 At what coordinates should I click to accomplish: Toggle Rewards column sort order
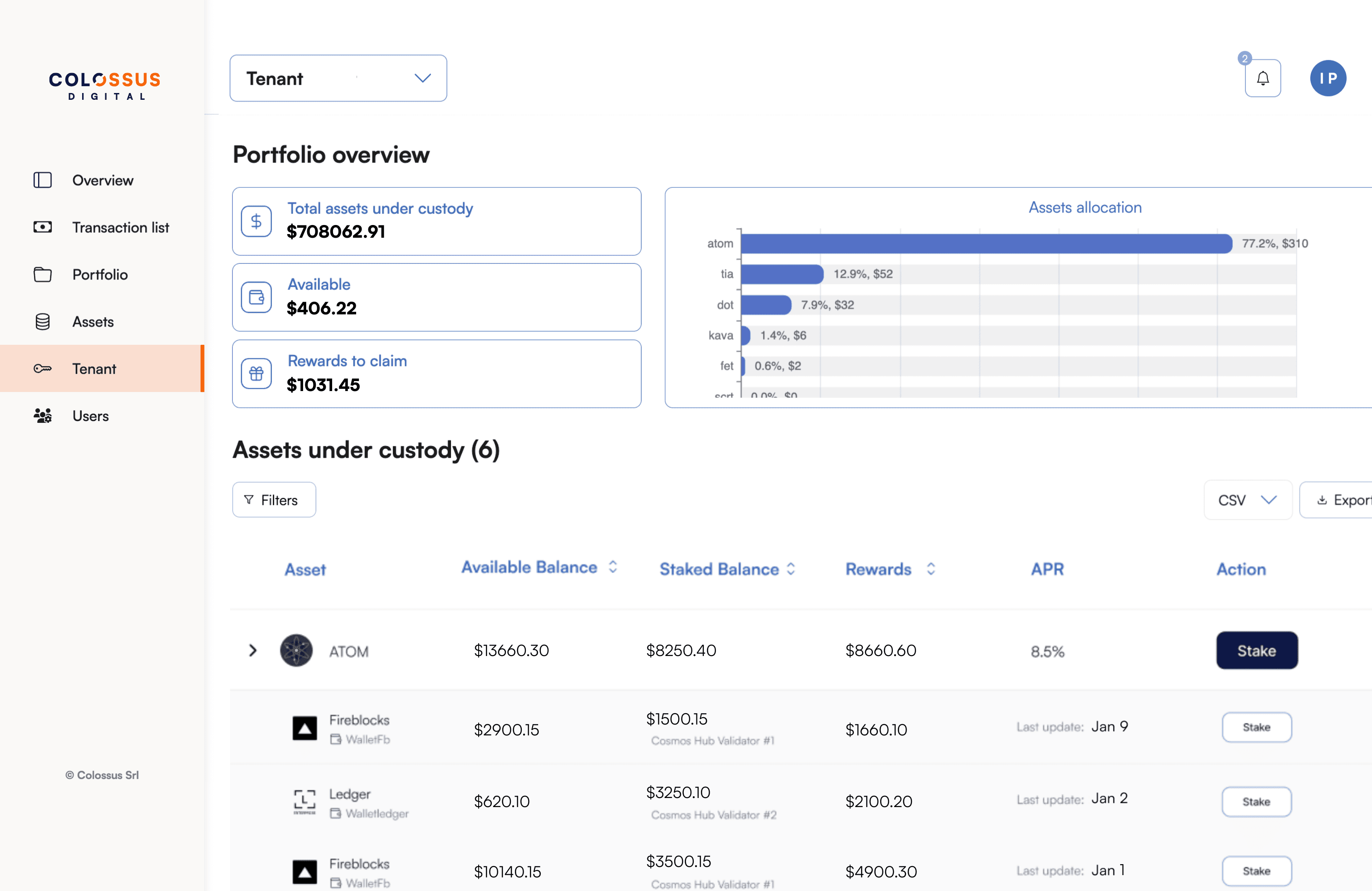pyautogui.click(x=931, y=569)
